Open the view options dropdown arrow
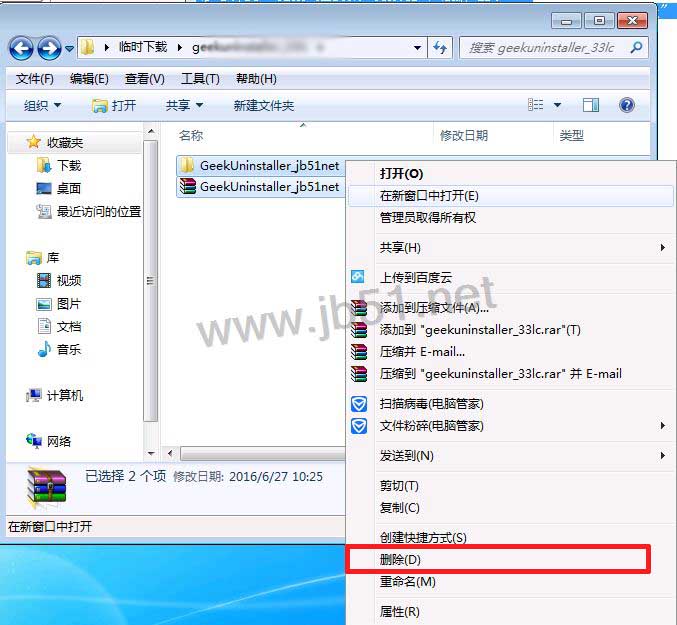Viewport: 677px width, 625px height. 557,105
